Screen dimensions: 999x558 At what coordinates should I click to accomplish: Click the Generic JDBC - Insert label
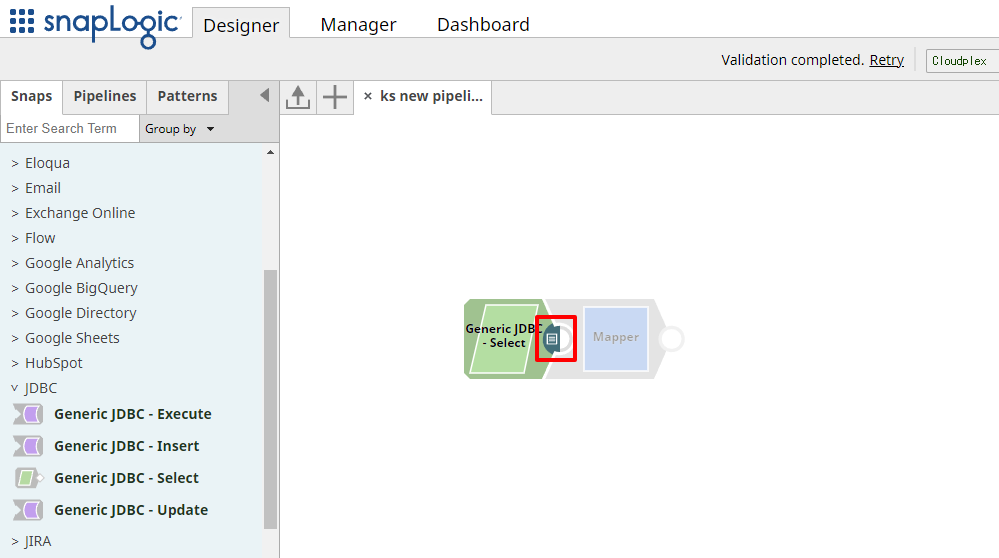(x=126, y=446)
